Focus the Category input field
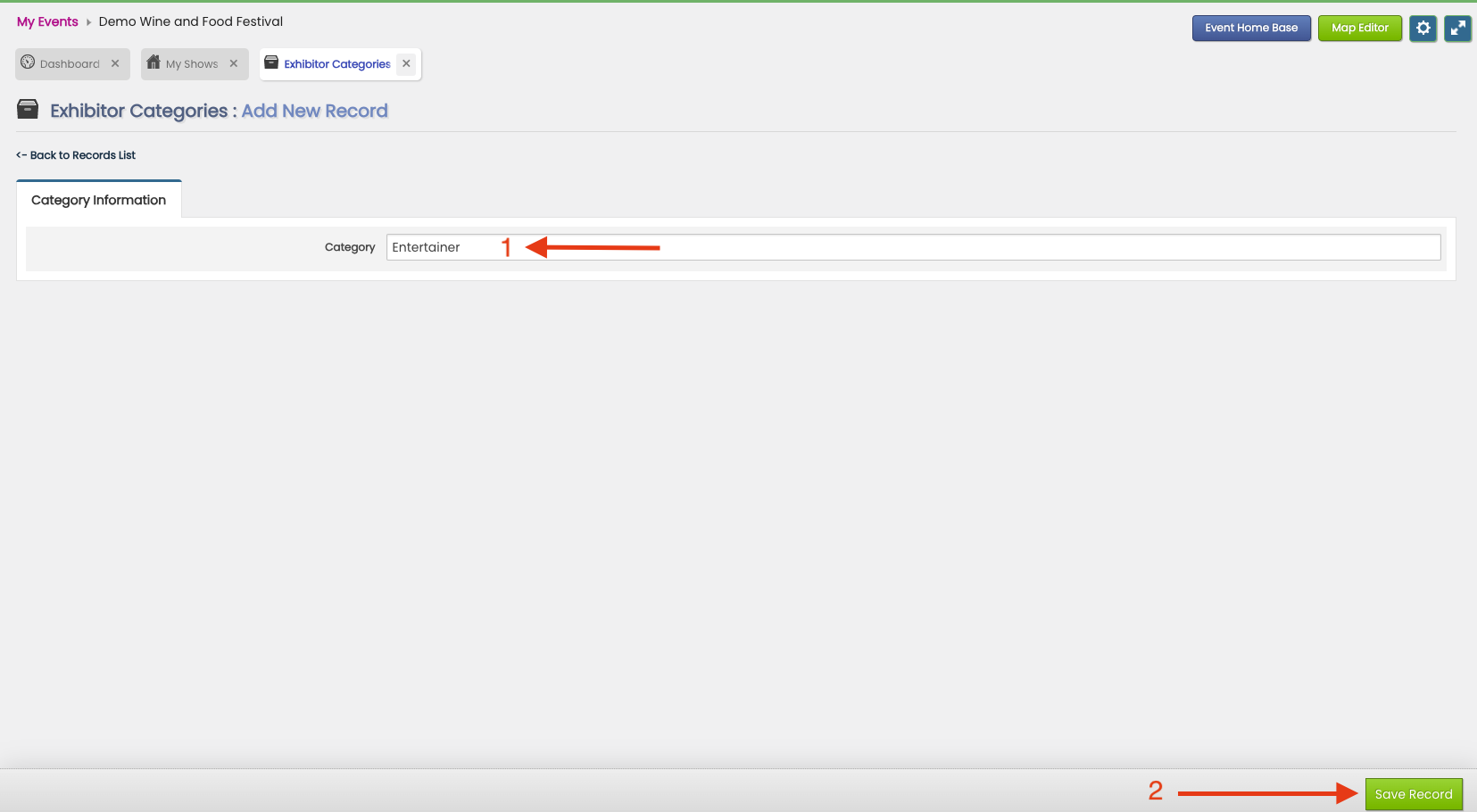Image resolution: width=1477 pixels, height=812 pixels. point(913,247)
